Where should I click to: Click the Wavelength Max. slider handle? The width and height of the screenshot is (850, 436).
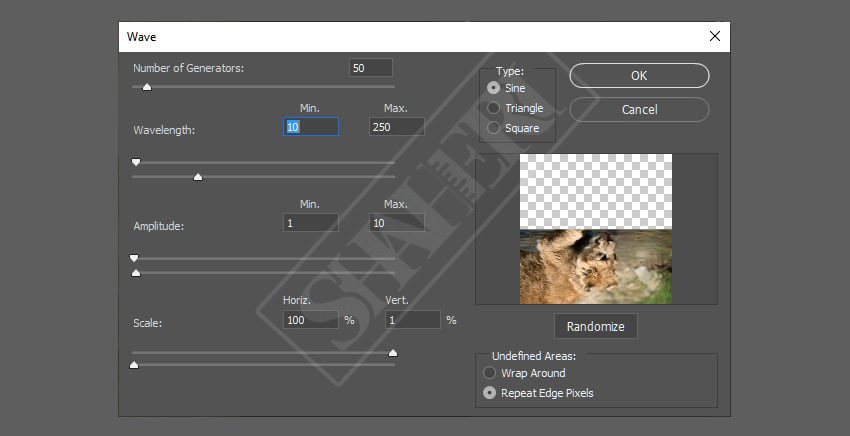coord(198,177)
